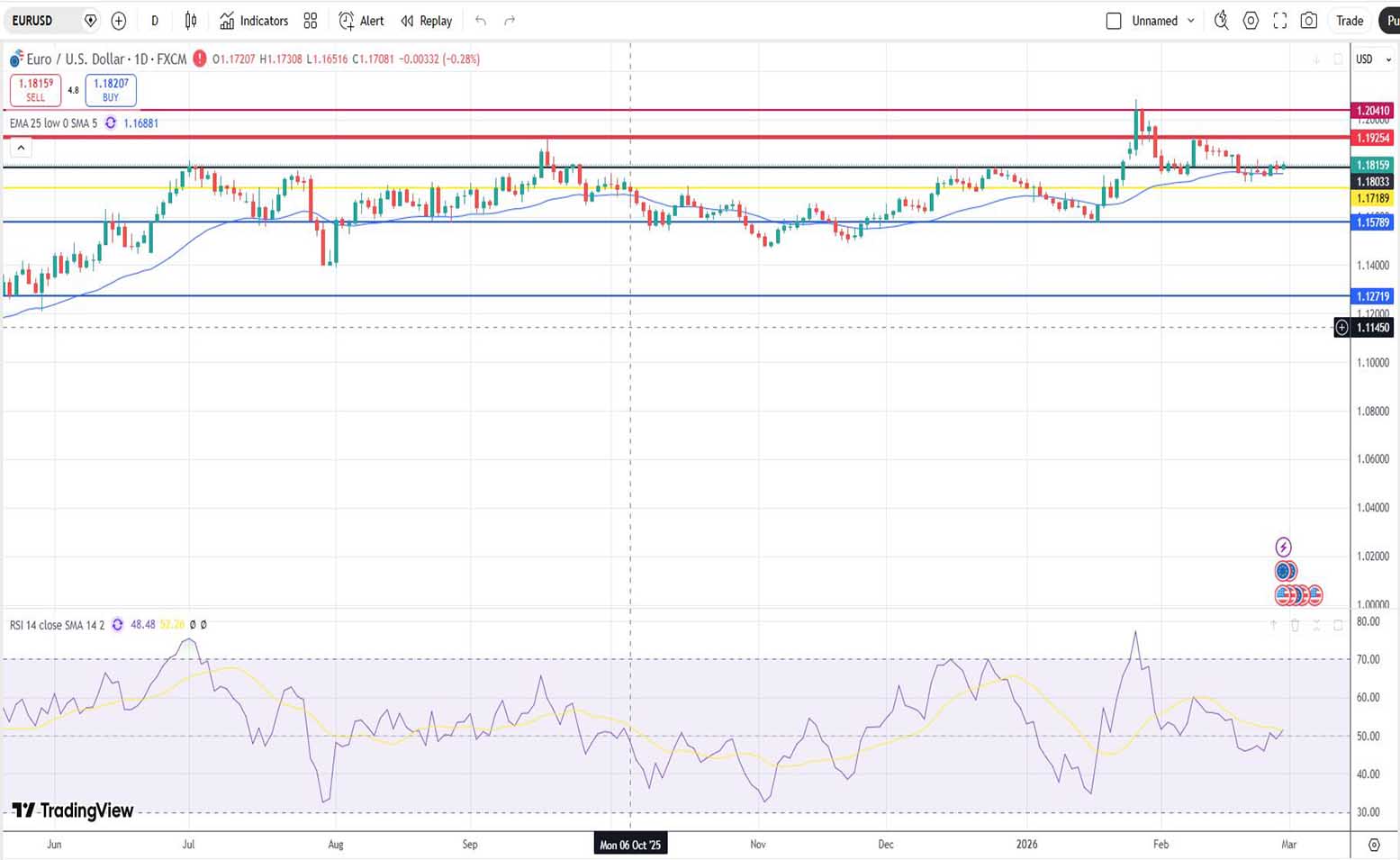Open chart settings hexagon icon in toolbar
1400x860 pixels.
[x=1251, y=21]
